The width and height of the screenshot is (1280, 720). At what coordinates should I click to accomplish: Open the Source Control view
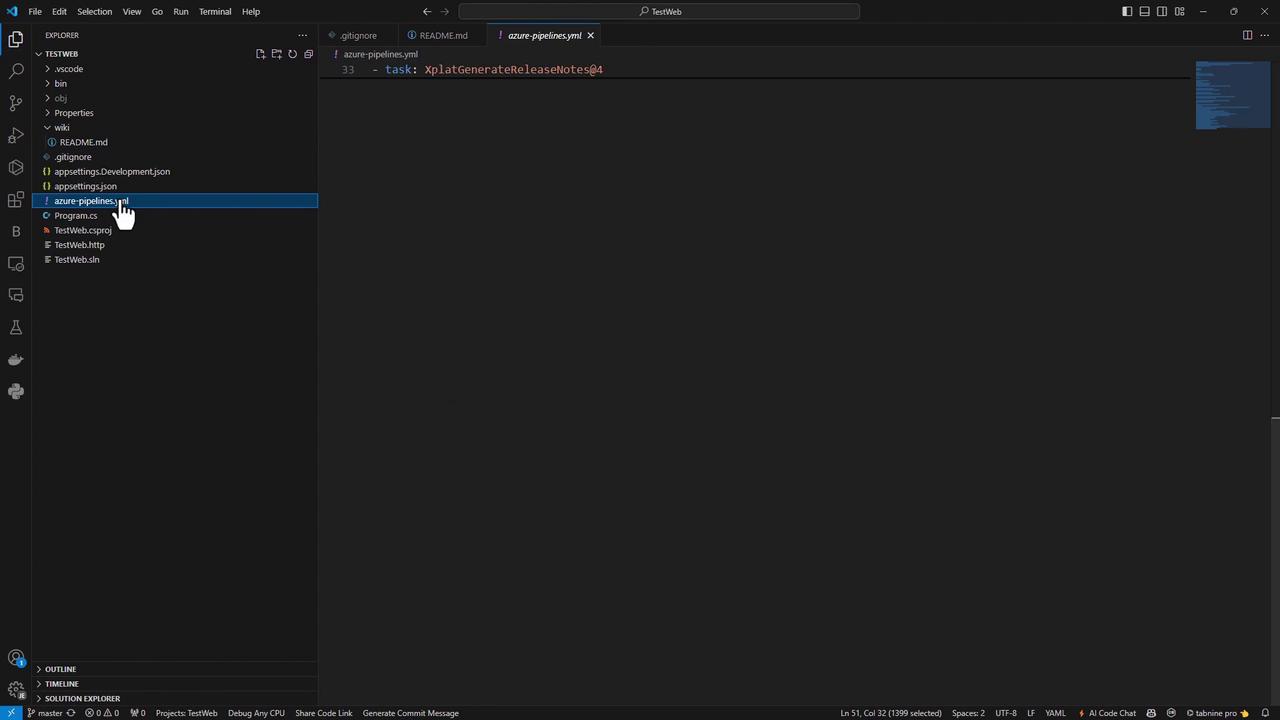tap(16, 103)
